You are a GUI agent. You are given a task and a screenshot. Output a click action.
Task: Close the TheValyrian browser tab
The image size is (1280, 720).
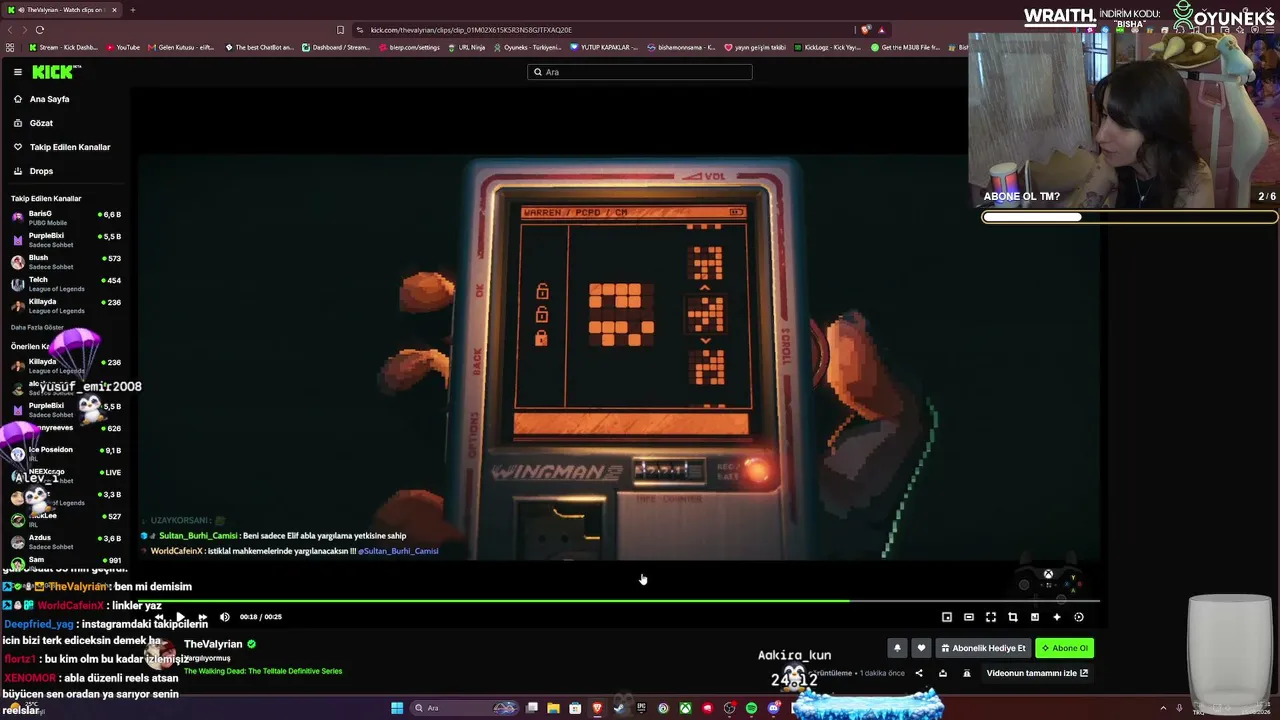tap(114, 10)
